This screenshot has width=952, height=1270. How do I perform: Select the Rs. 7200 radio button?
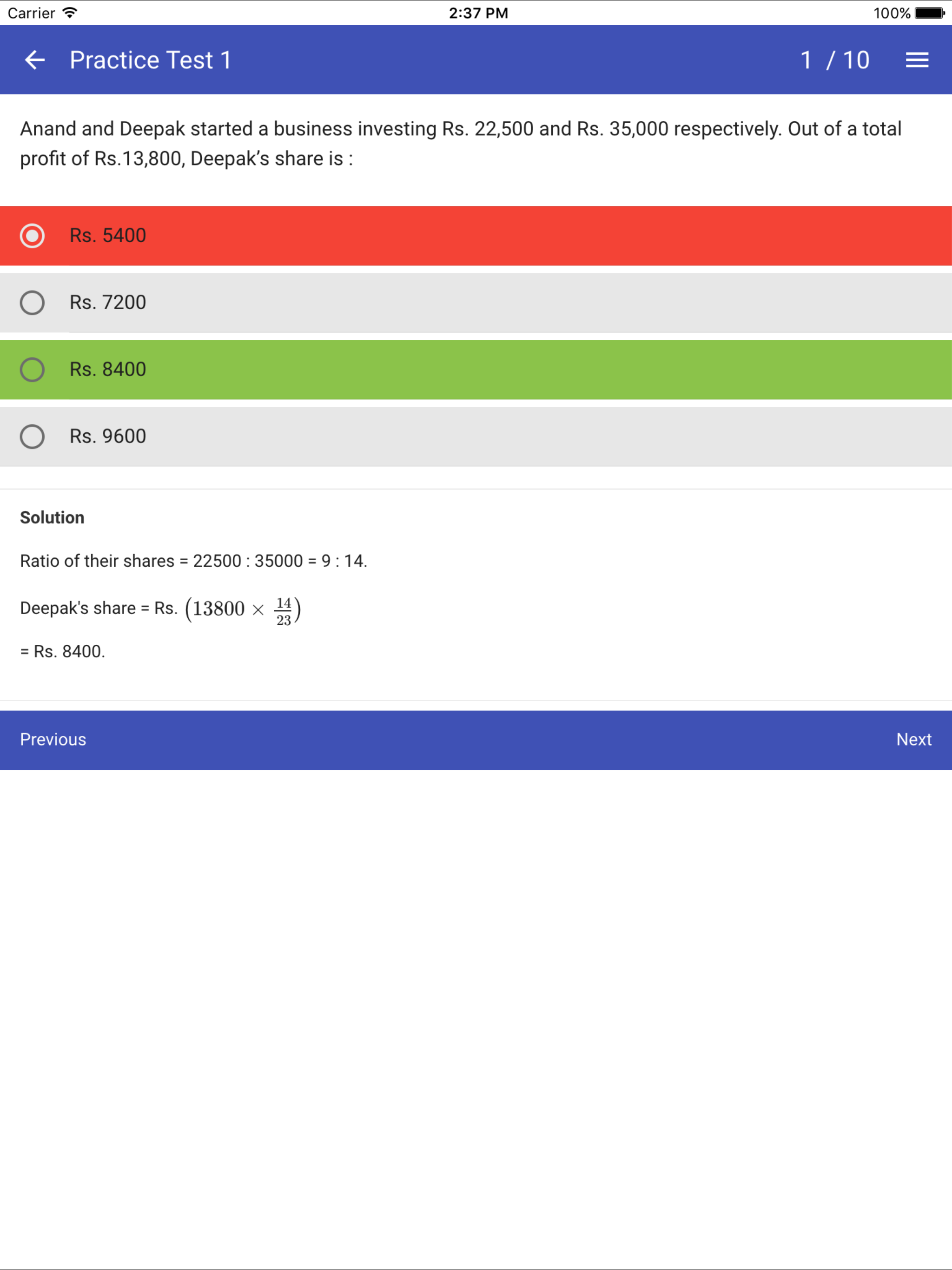(x=32, y=303)
